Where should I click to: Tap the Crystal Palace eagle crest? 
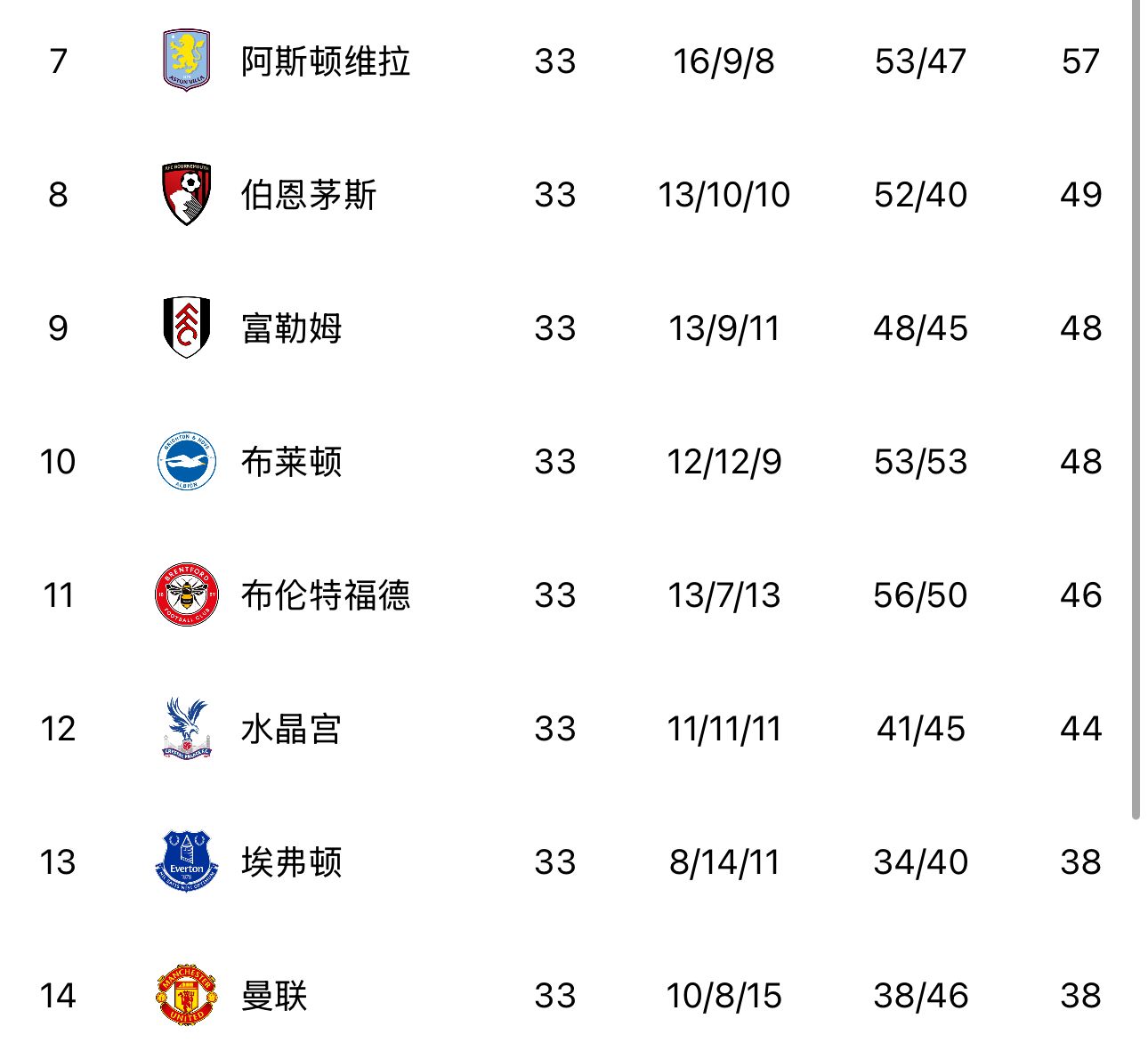187,728
